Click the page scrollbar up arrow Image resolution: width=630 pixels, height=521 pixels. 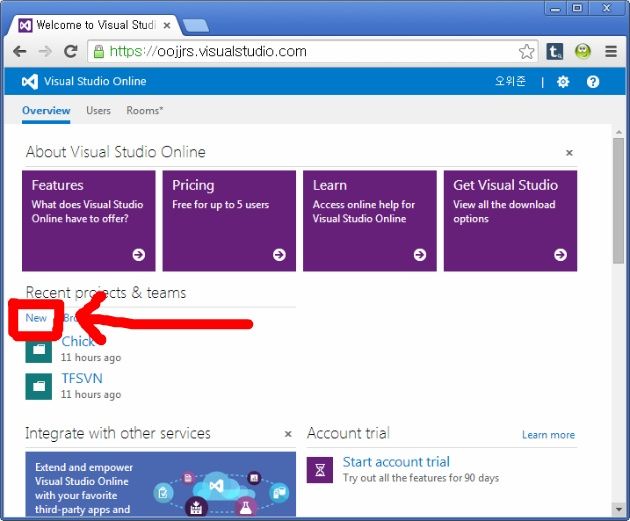coord(619,132)
